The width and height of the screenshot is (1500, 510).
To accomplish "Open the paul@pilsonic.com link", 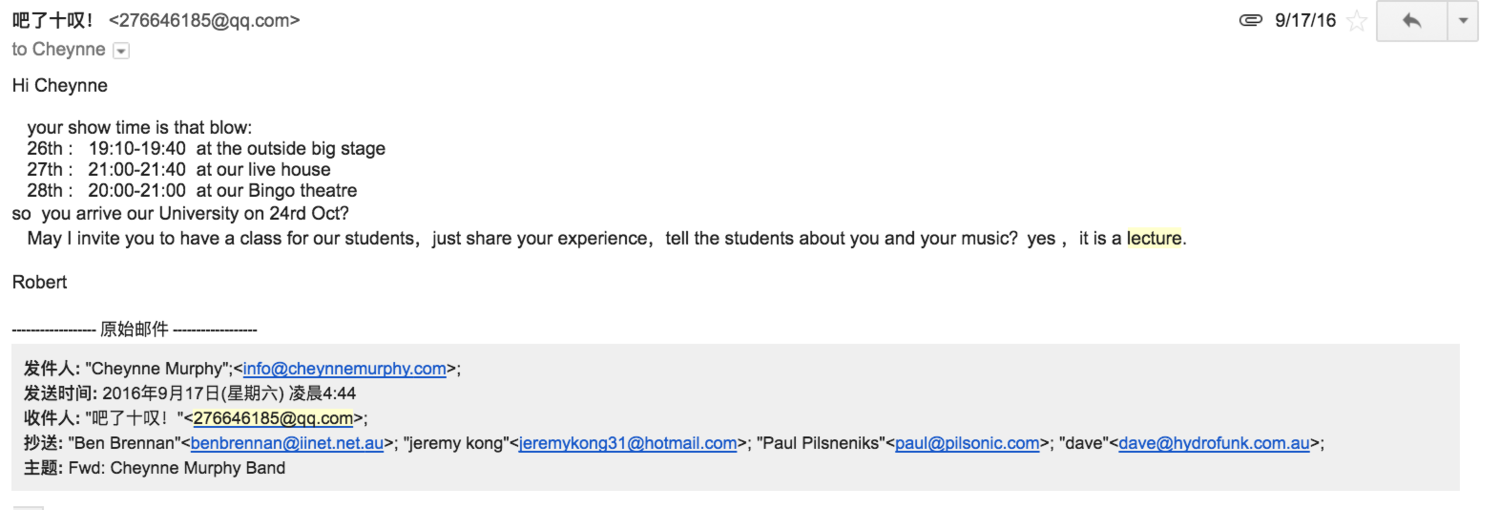I will [967, 443].
